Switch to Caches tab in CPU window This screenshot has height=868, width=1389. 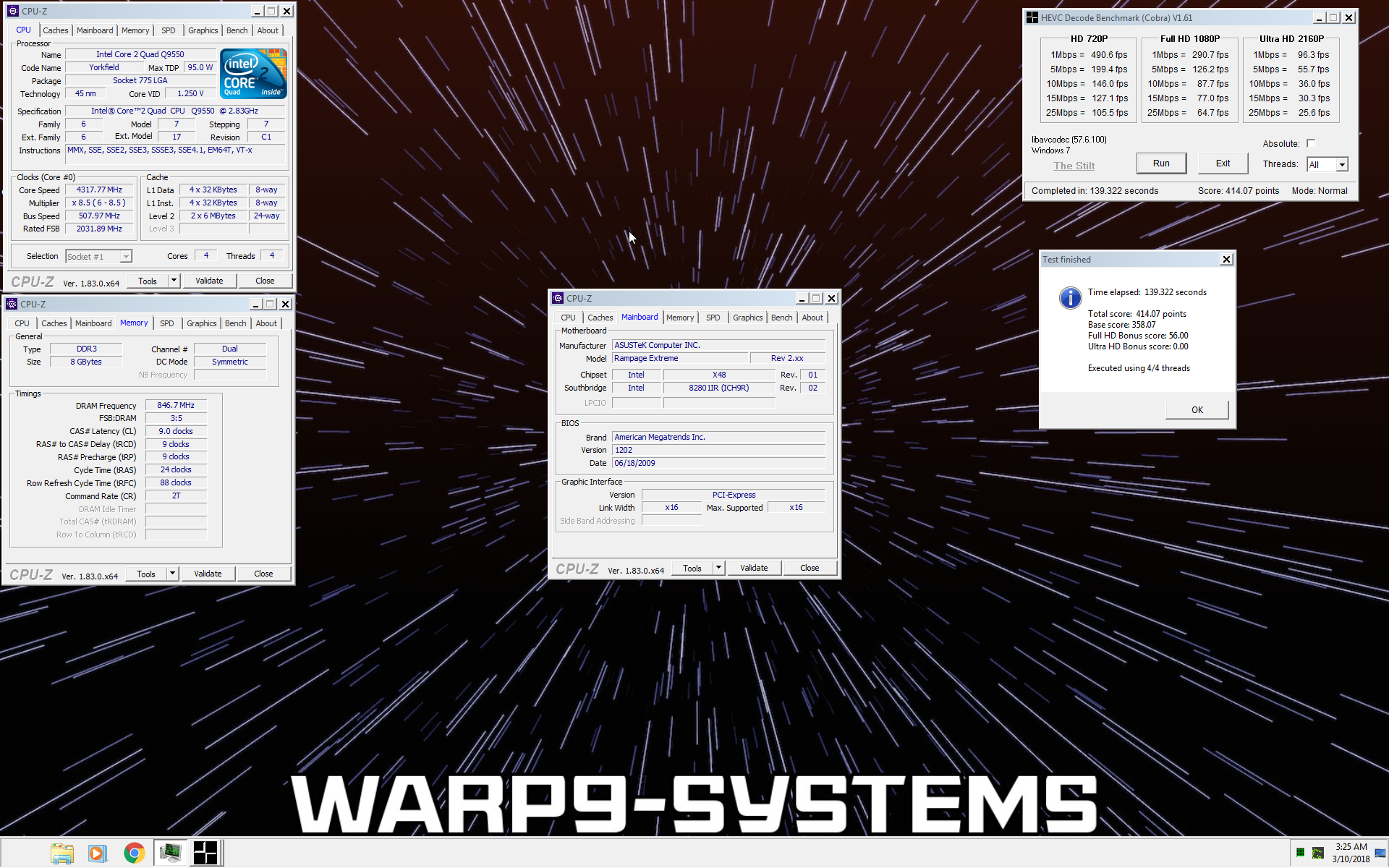tap(55, 30)
